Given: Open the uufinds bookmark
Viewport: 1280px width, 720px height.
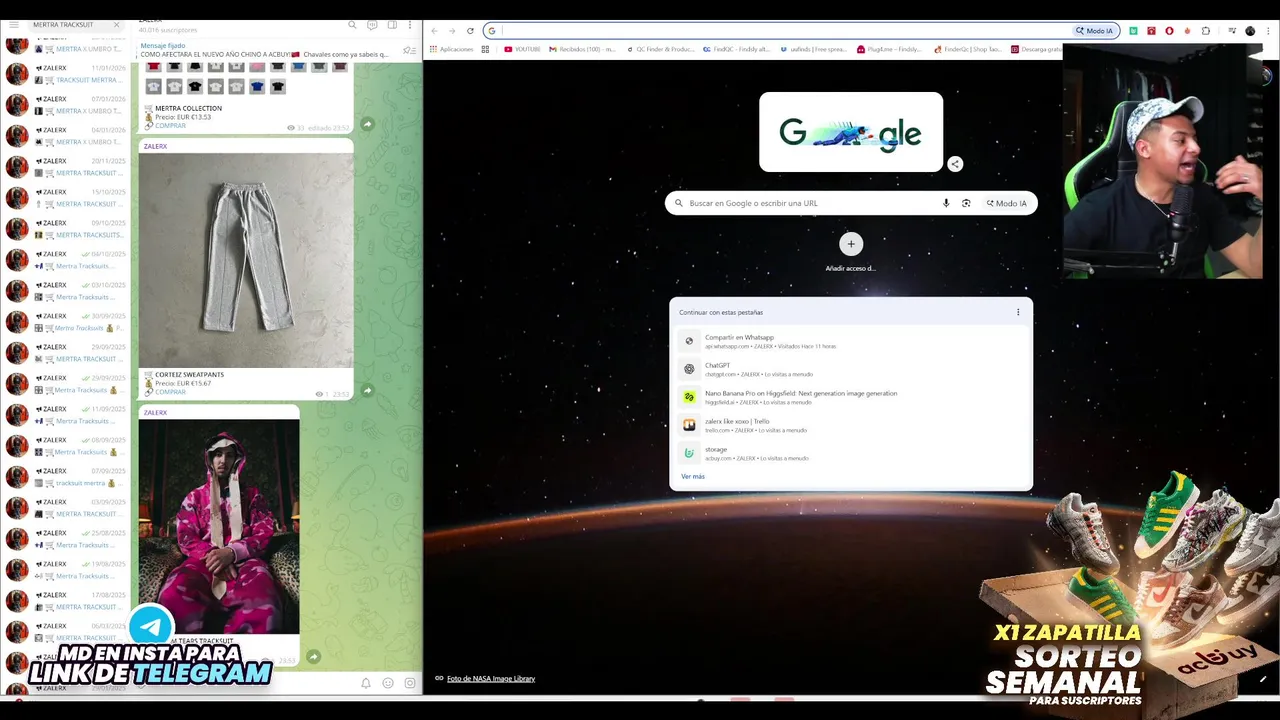Looking at the screenshot, I should click(812, 49).
